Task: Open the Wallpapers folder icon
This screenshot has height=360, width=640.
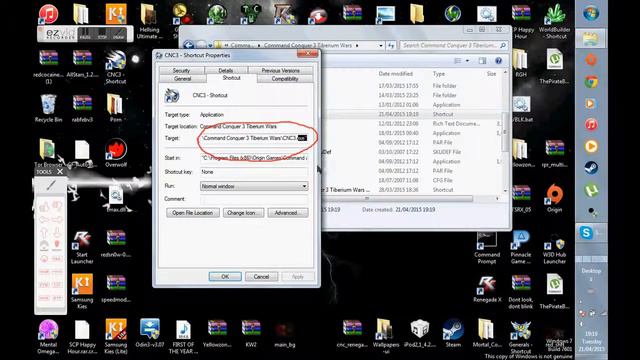Action: pyautogui.click(x=385, y=336)
